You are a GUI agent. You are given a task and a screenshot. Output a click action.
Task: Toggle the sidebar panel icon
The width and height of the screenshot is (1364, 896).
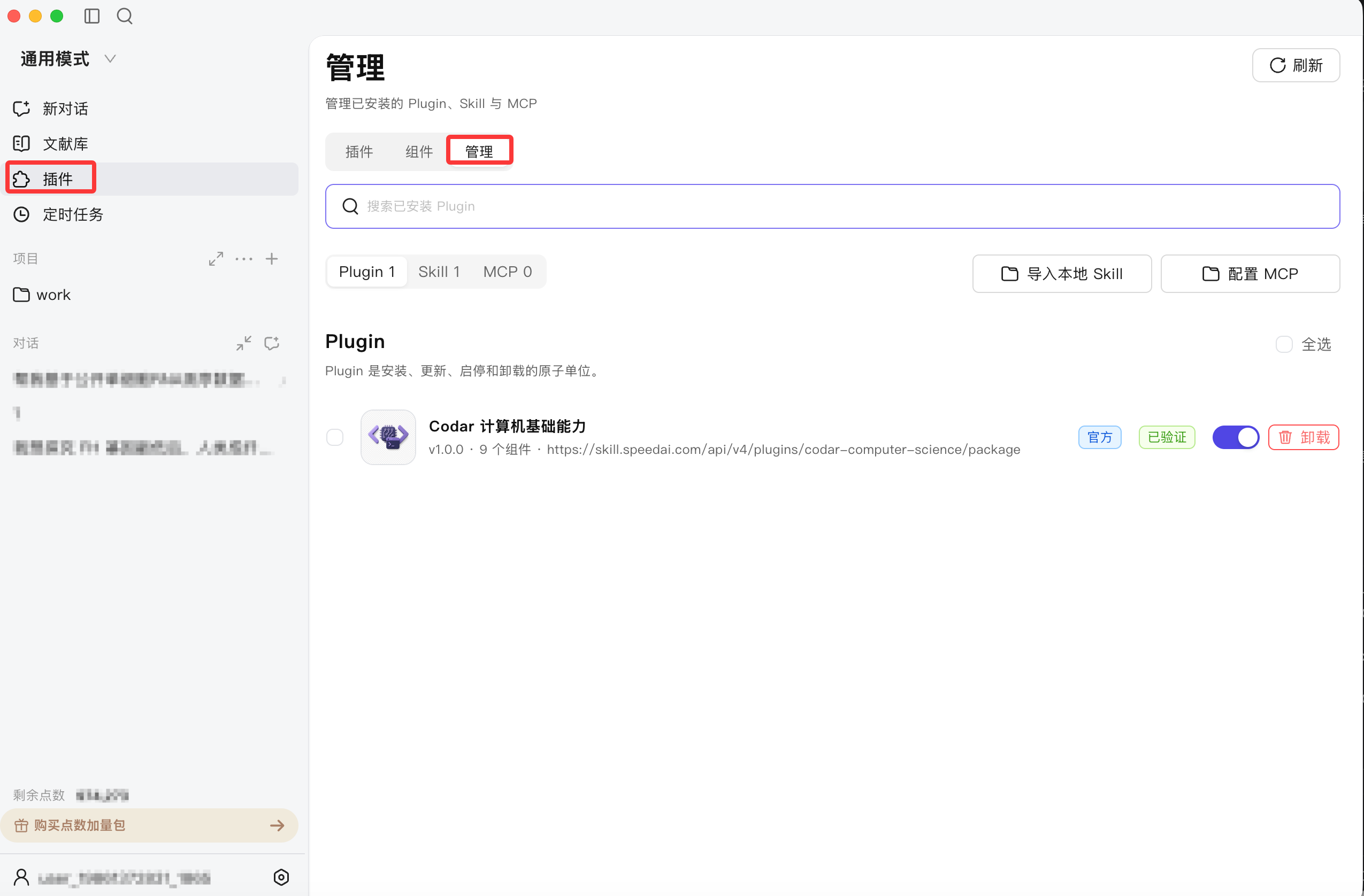91,16
